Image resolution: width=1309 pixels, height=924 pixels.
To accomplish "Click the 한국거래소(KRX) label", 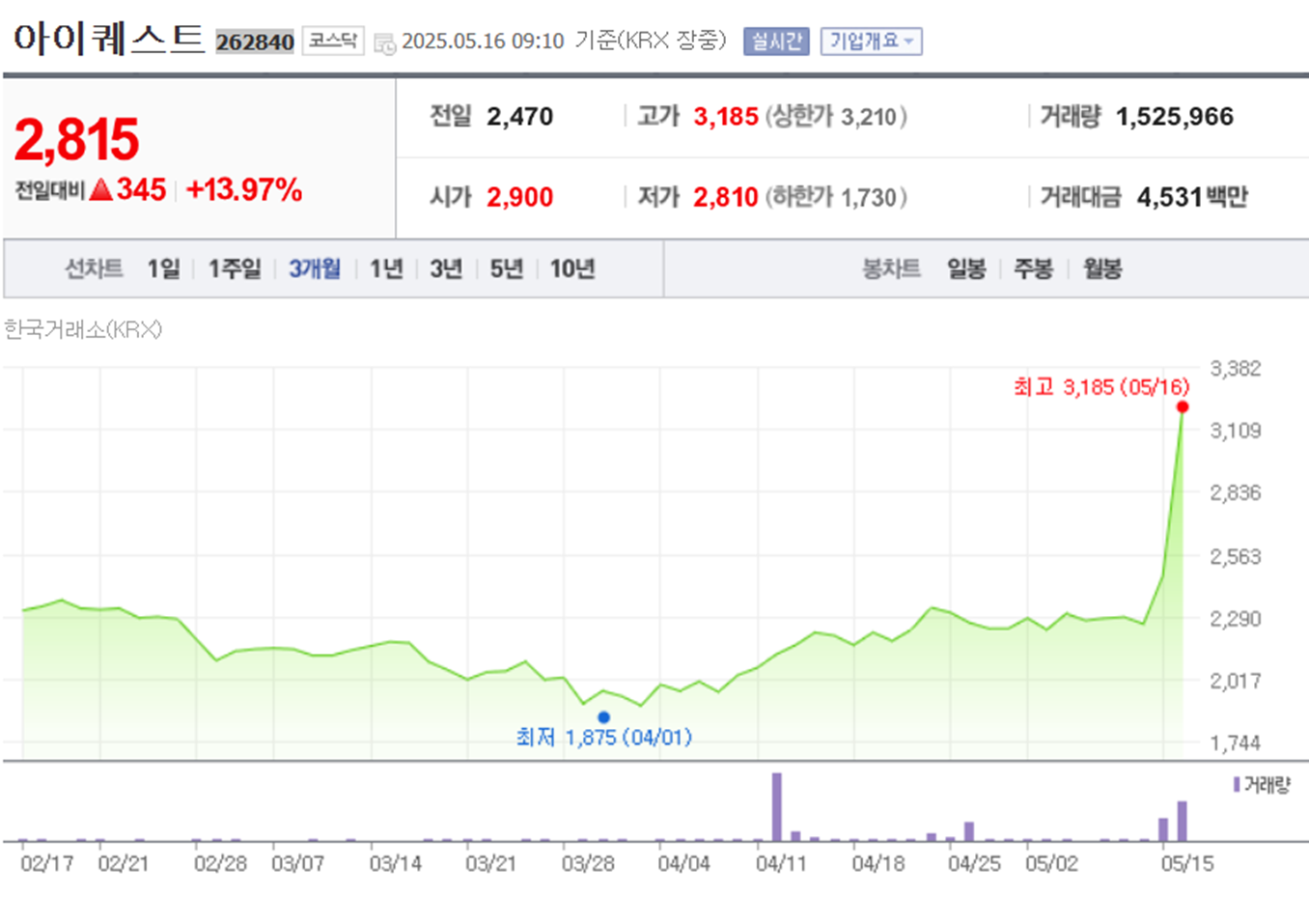I will point(83,330).
